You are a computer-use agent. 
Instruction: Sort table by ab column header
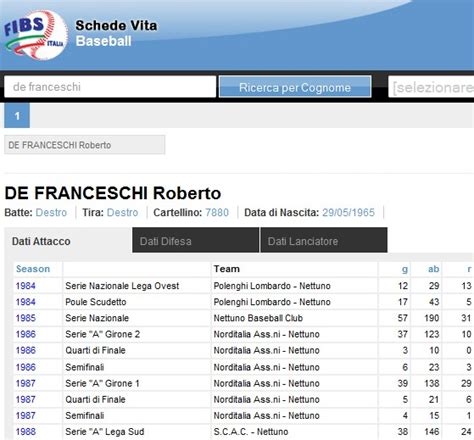tap(433, 269)
